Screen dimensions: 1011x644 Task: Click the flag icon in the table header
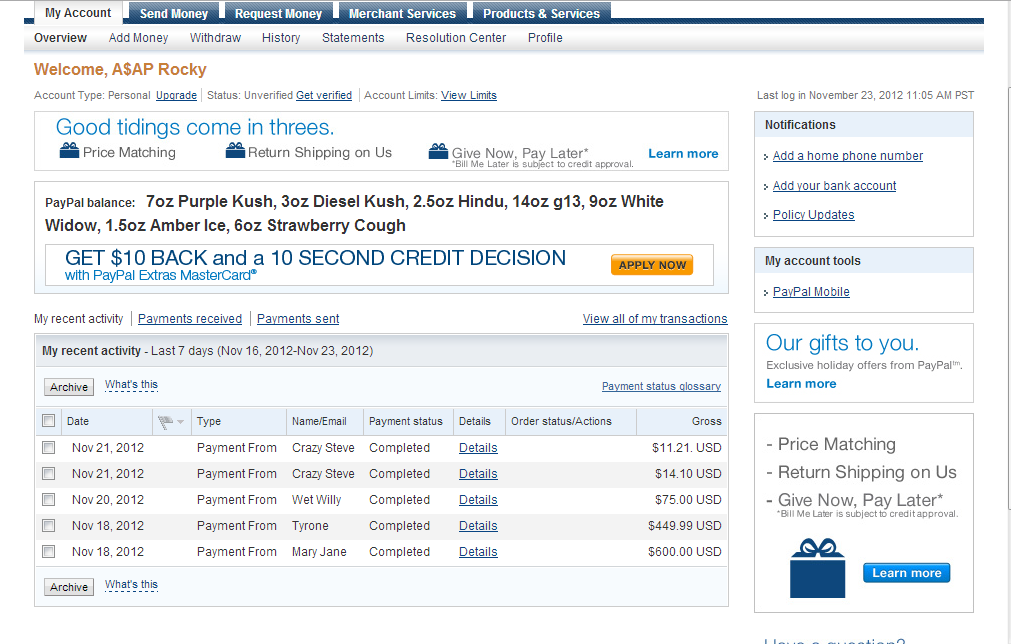[x=166, y=422]
